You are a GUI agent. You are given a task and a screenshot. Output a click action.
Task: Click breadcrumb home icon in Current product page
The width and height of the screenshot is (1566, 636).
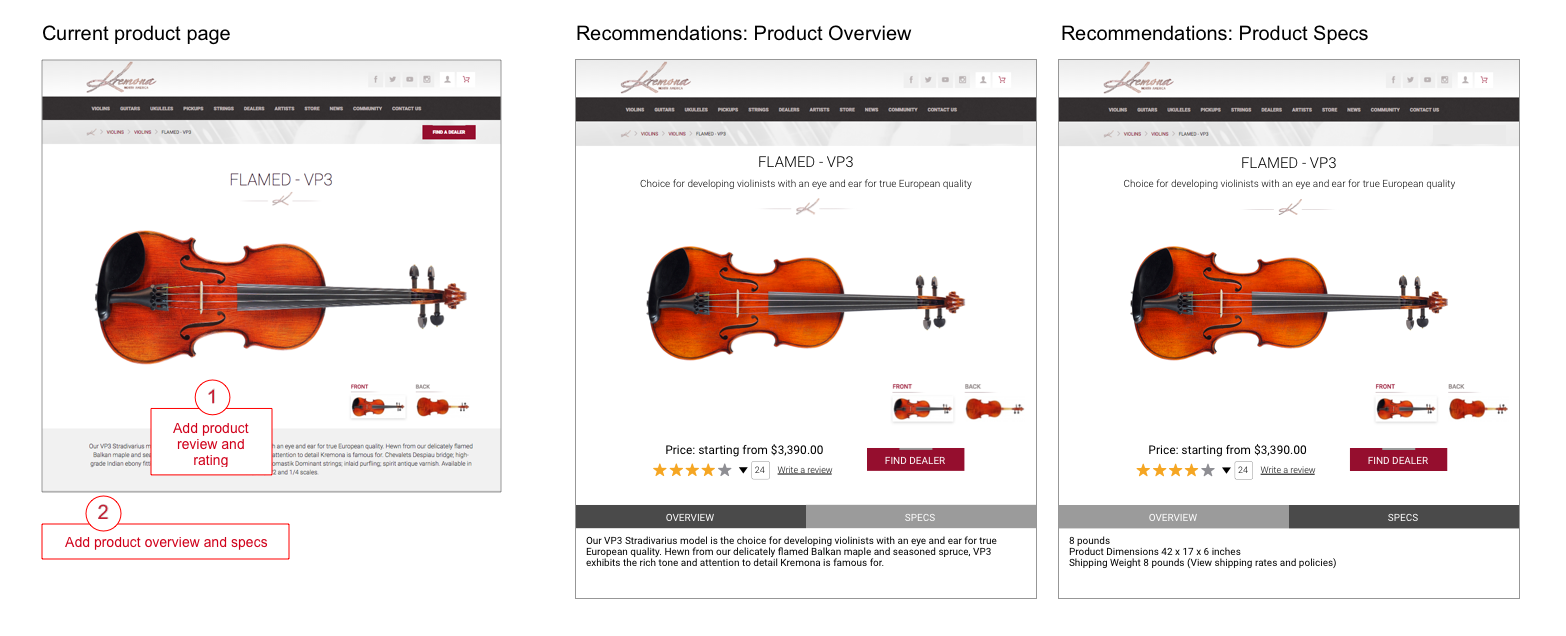pos(90,132)
